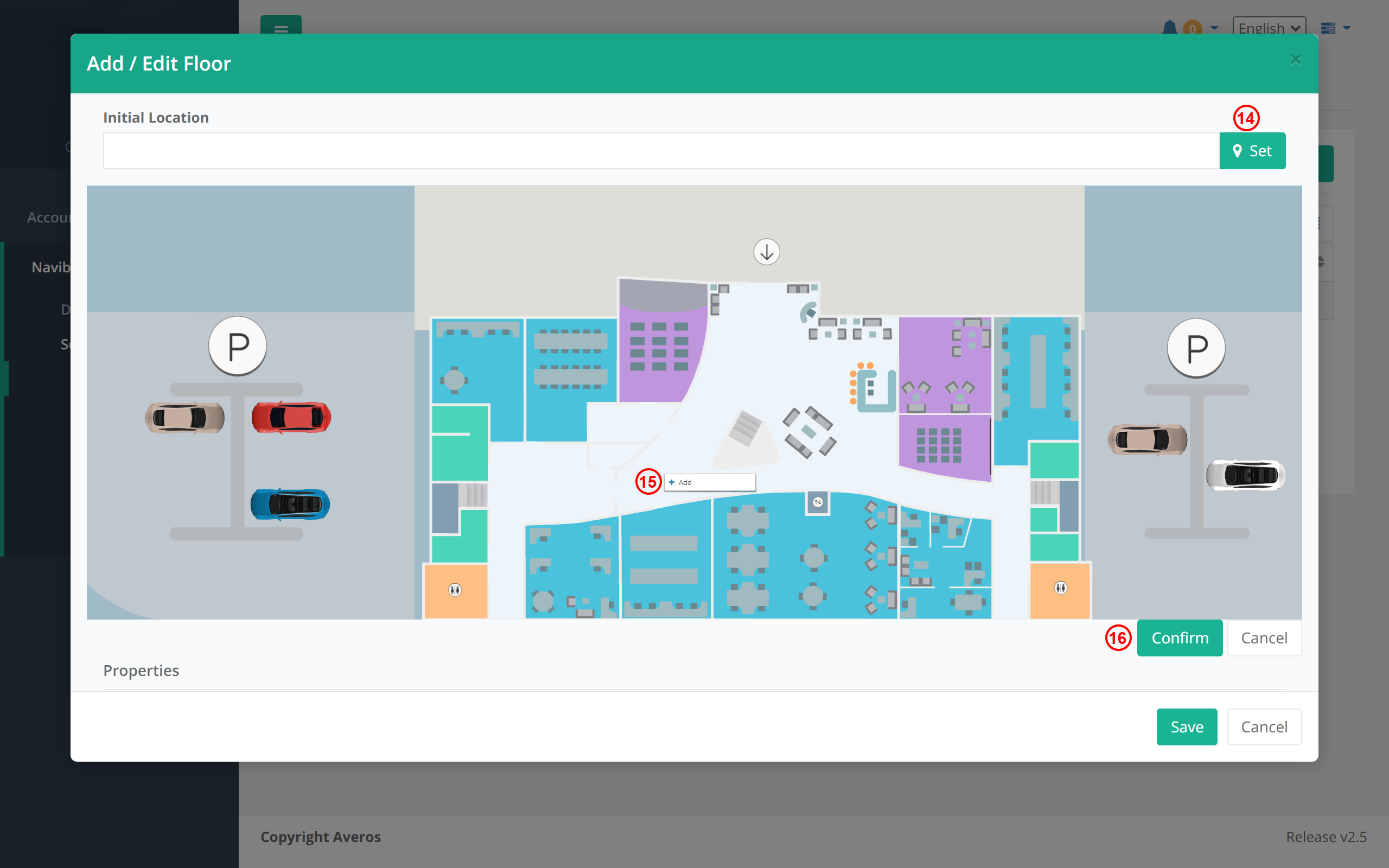Open the English language dropdown

click(x=1269, y=28)
